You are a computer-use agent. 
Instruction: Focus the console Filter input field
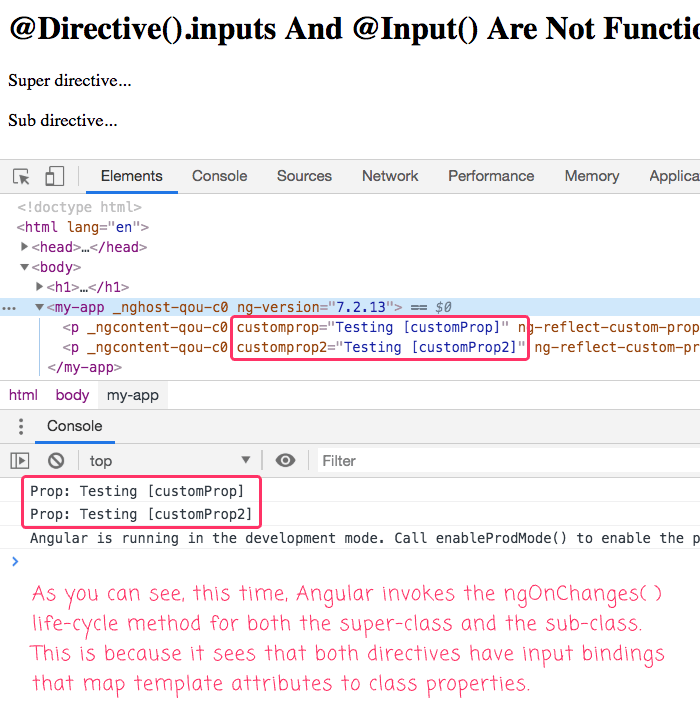click(x=509, y=461)
